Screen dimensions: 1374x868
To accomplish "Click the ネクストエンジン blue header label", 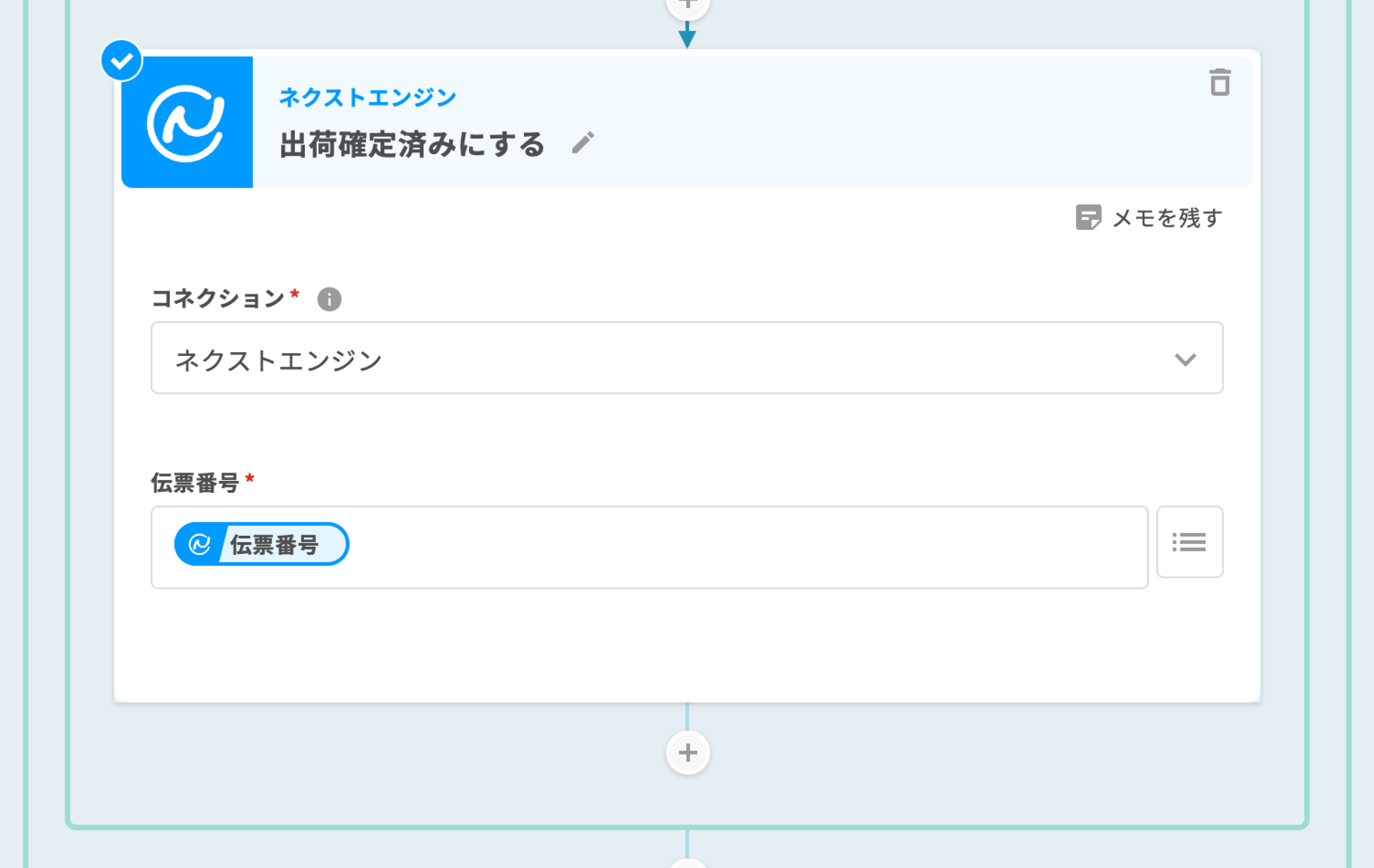I will (368, 97).
